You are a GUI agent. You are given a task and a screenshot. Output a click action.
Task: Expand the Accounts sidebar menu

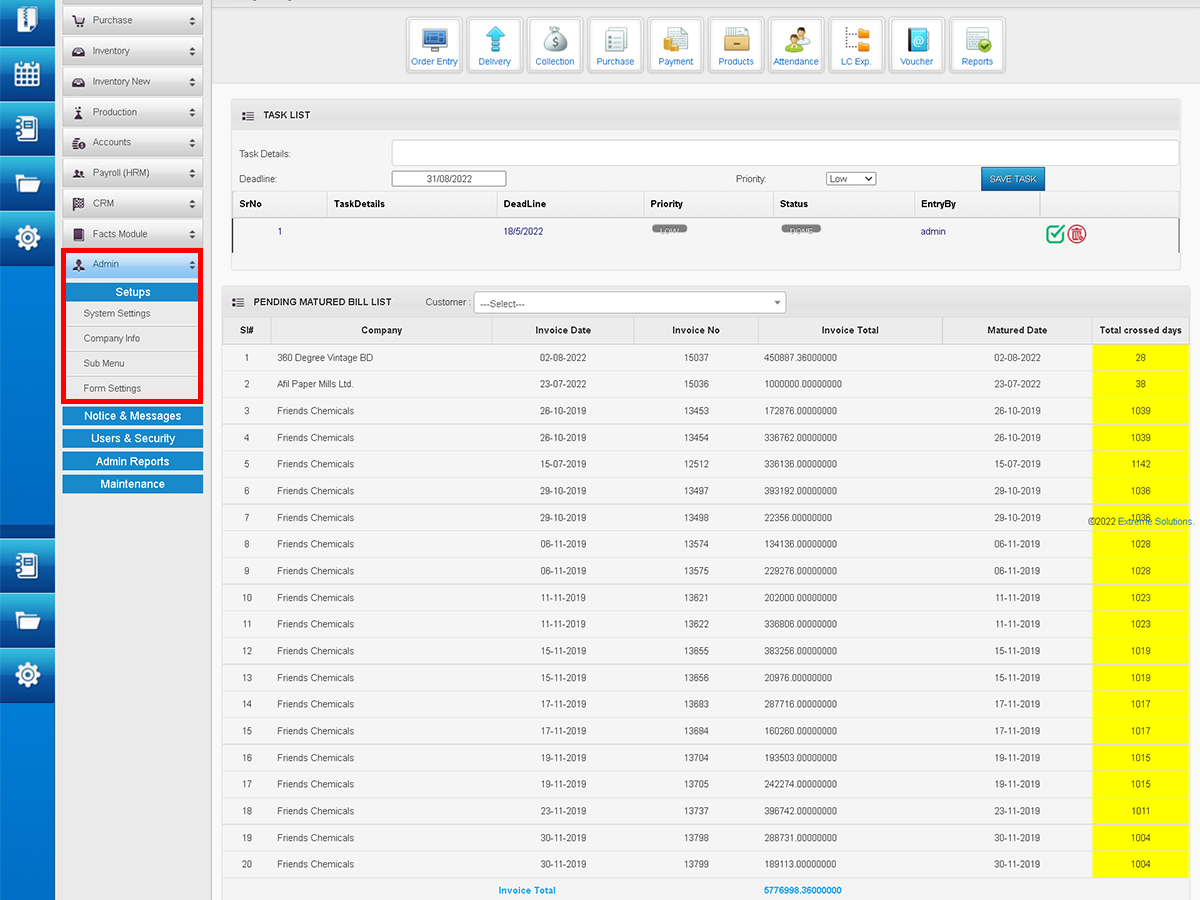[133, 142]
